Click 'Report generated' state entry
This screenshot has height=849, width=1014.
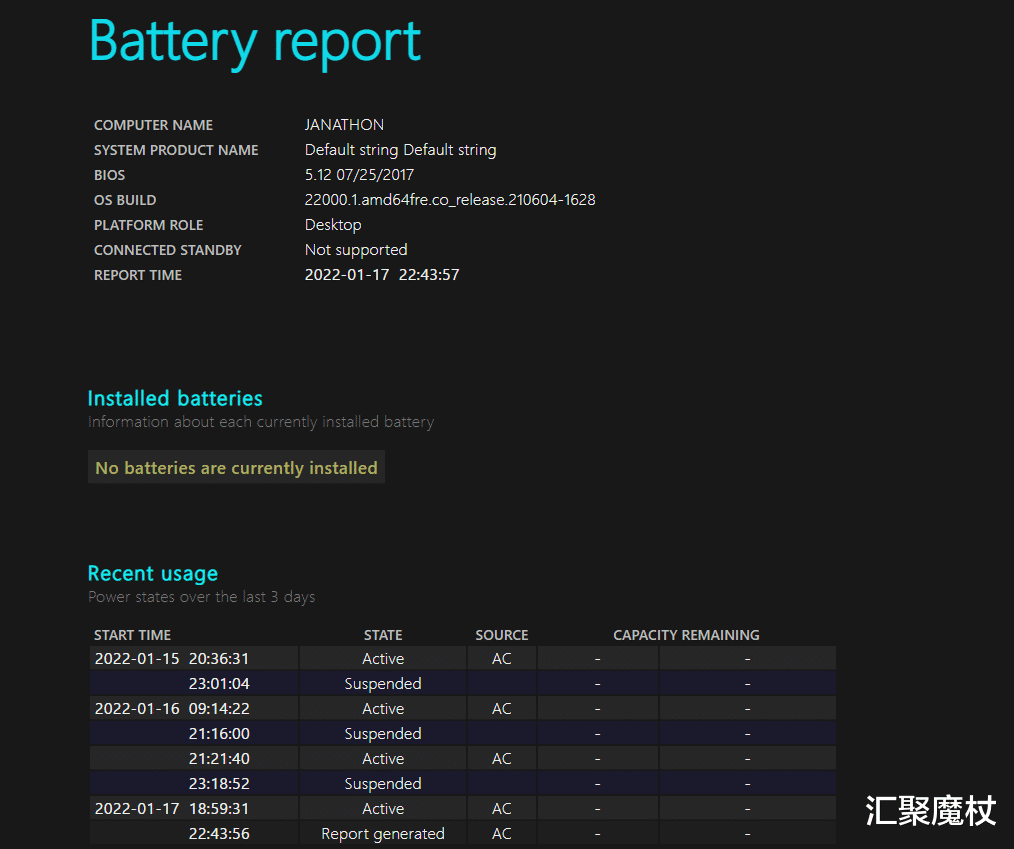point(383,834)
